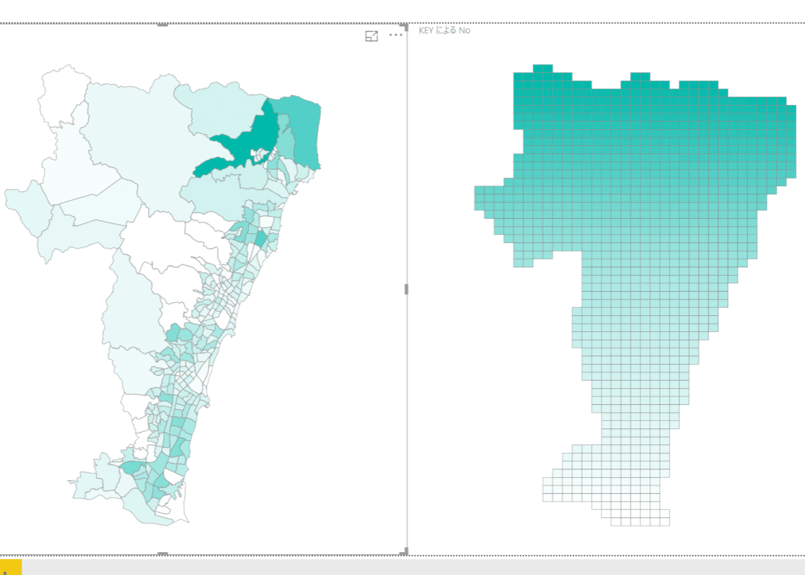The image size is (805, 575).
Task: Click the top-center resize handle of left visual
Action: 162,25
